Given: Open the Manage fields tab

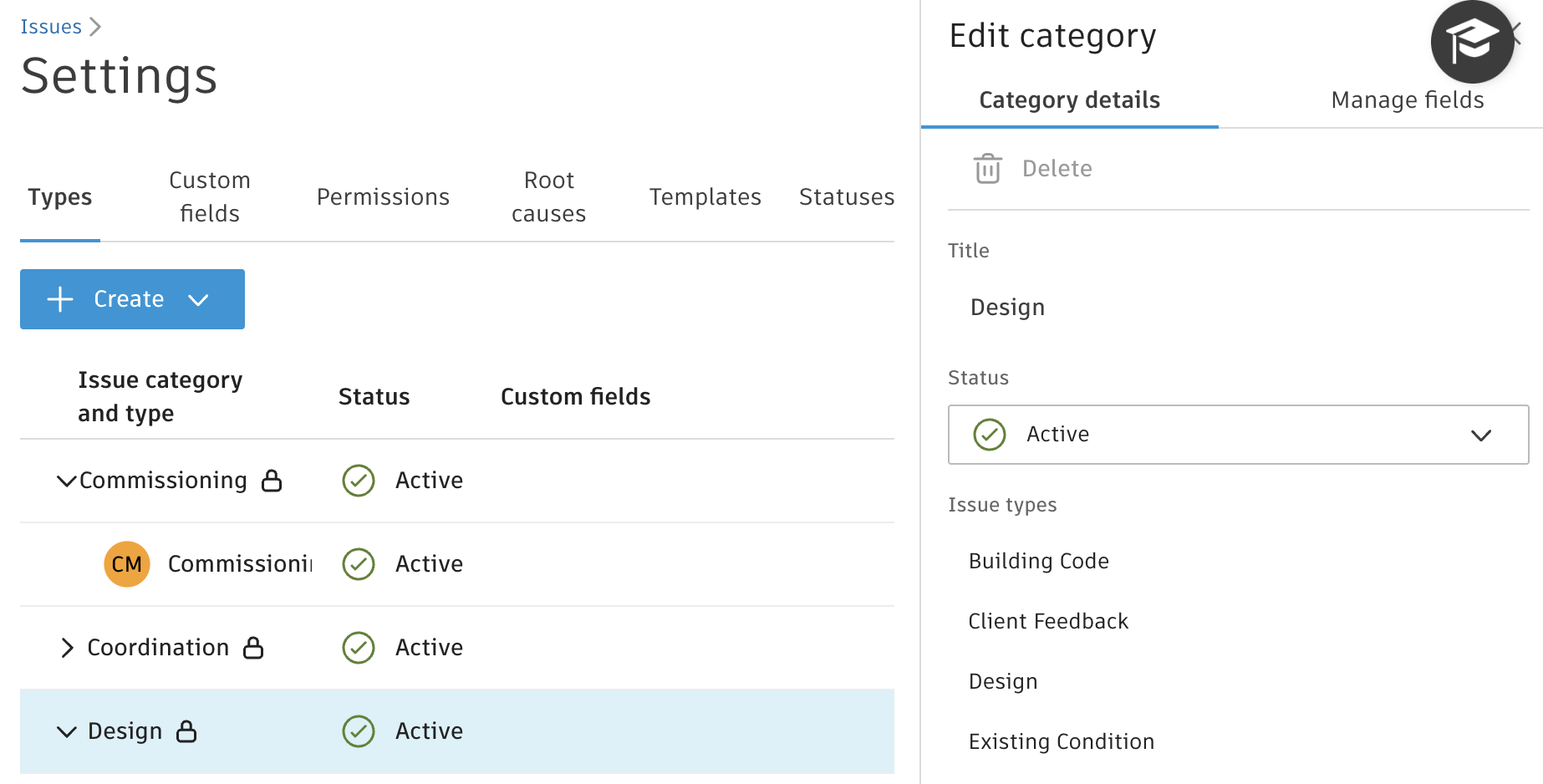Looking at the screenshot, I should pyautogui.click(x=1407, y=100).
